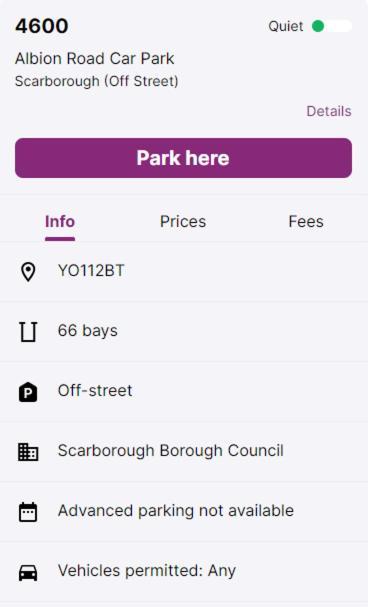Click the parking bays icon
Viewport: 374px width, 607px height.
tap(28, 332)
